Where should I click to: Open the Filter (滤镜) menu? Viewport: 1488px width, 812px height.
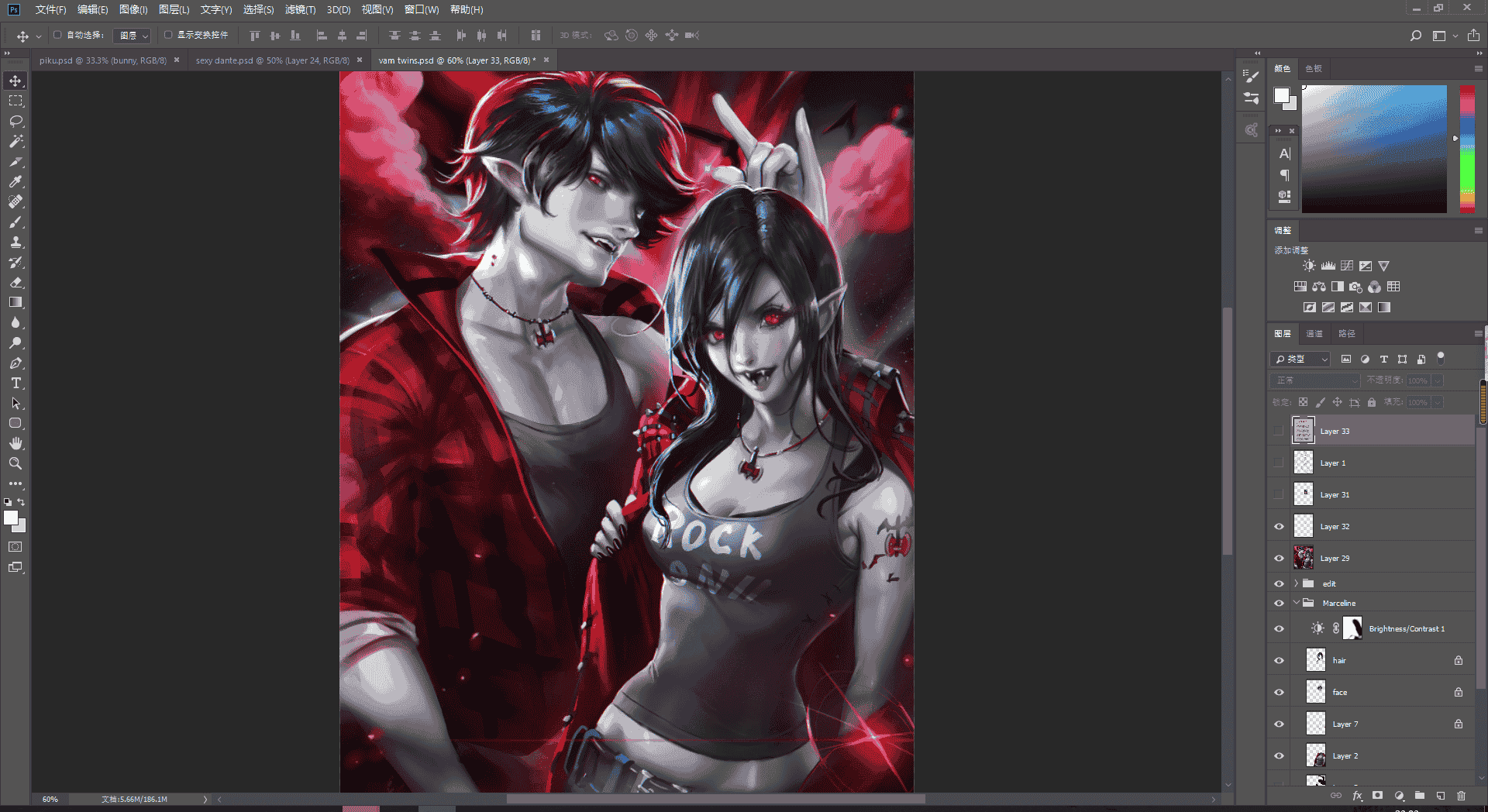pos(300,9)
